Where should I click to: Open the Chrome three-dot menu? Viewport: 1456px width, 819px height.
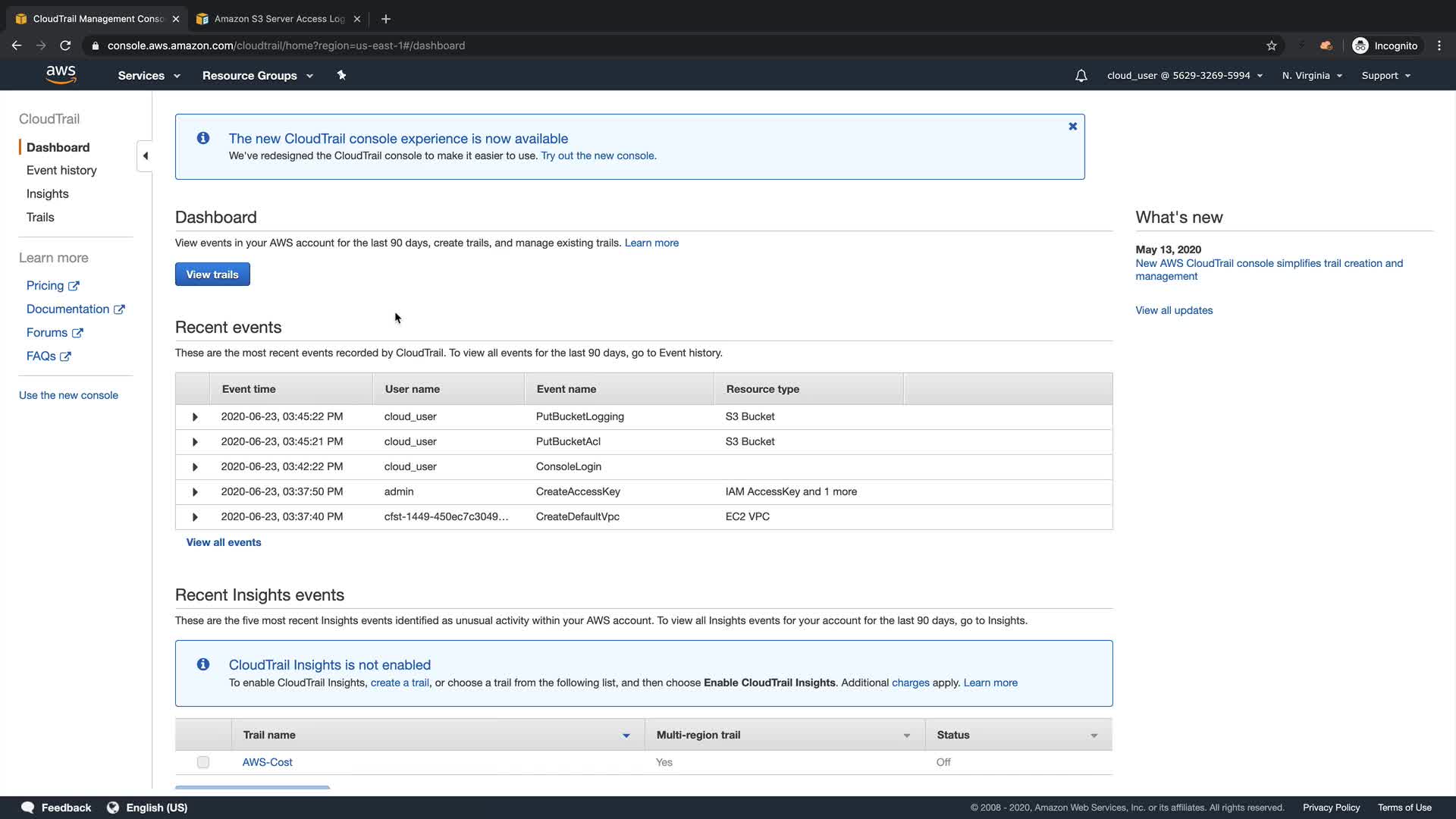1439,45
